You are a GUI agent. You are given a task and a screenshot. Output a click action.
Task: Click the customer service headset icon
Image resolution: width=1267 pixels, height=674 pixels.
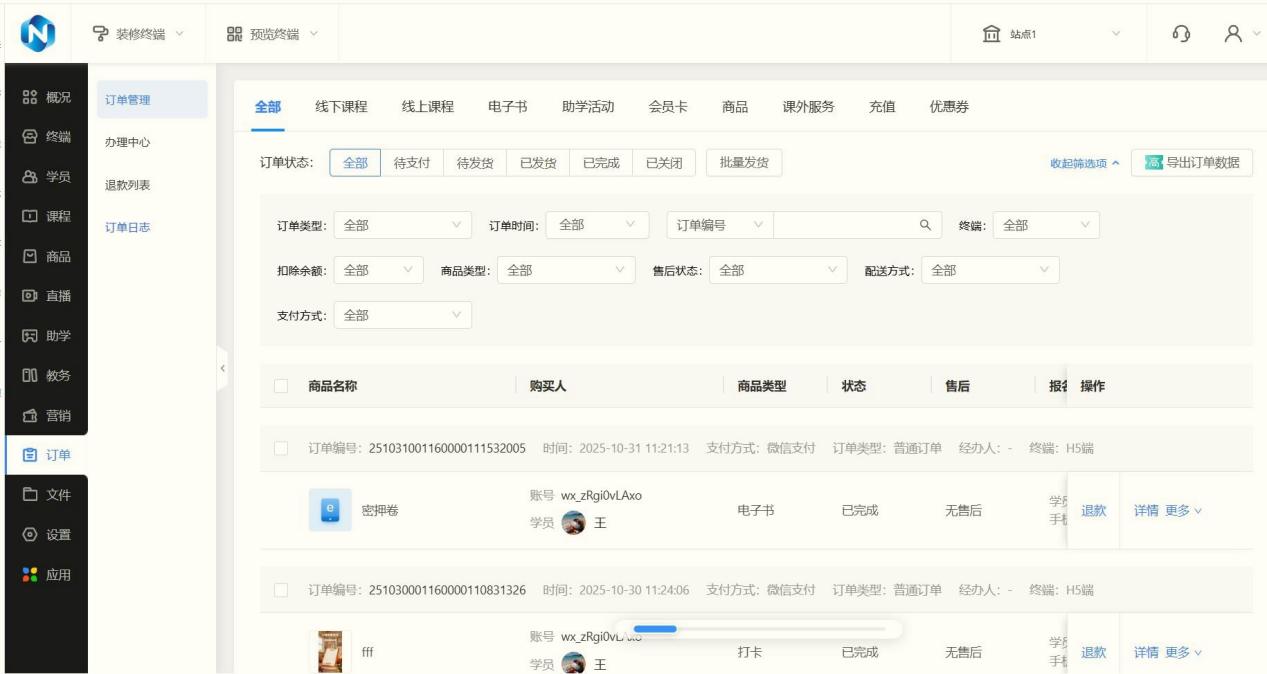[1181, 34]
